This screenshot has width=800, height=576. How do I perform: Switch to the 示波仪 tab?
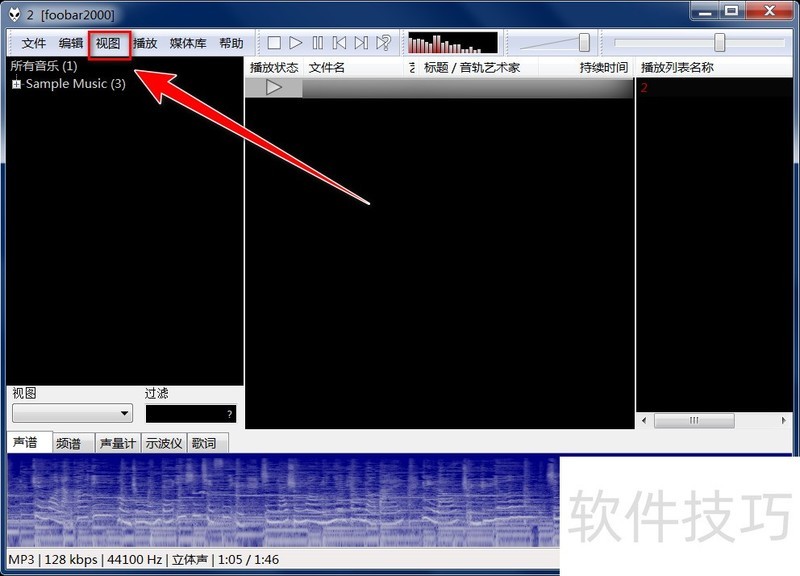163,443
